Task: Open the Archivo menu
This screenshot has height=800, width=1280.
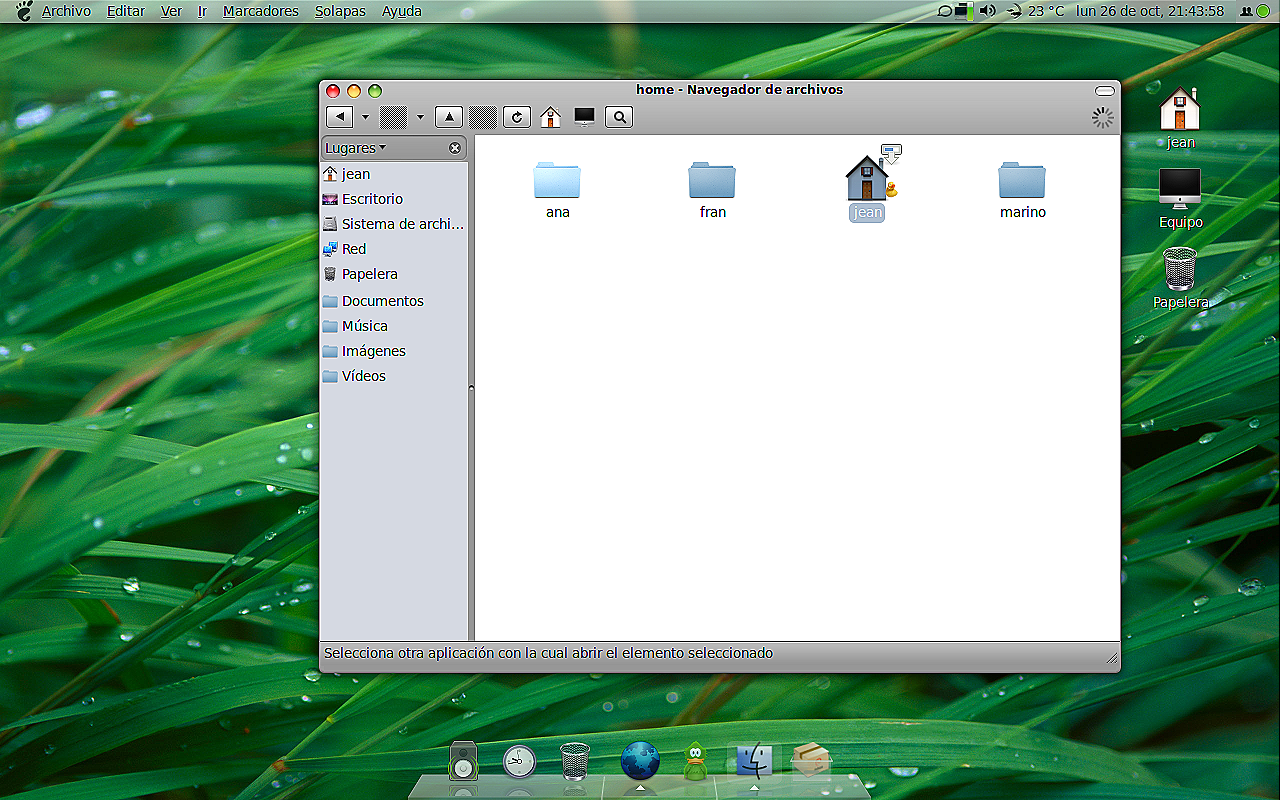Action: pyautogui.click(x=66, y=11)
